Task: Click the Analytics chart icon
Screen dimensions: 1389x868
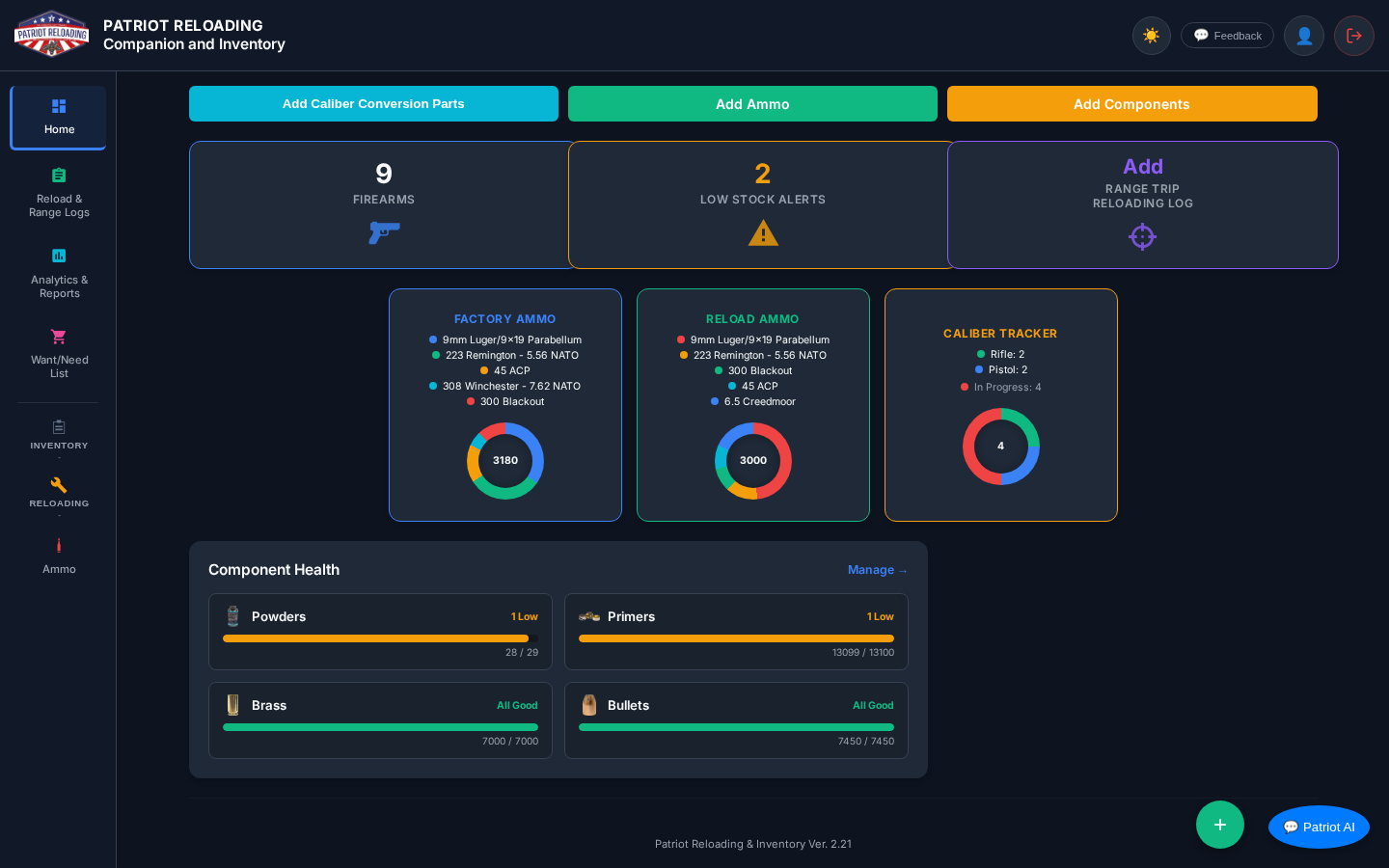Action: pos(59,256)
